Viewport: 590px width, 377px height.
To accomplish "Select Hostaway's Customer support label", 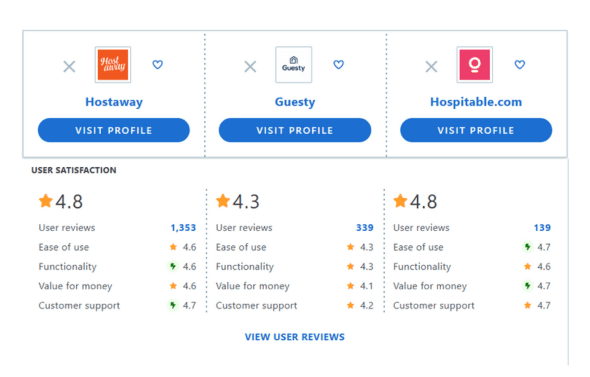I will pyautogui.click(x=79, y=306).
